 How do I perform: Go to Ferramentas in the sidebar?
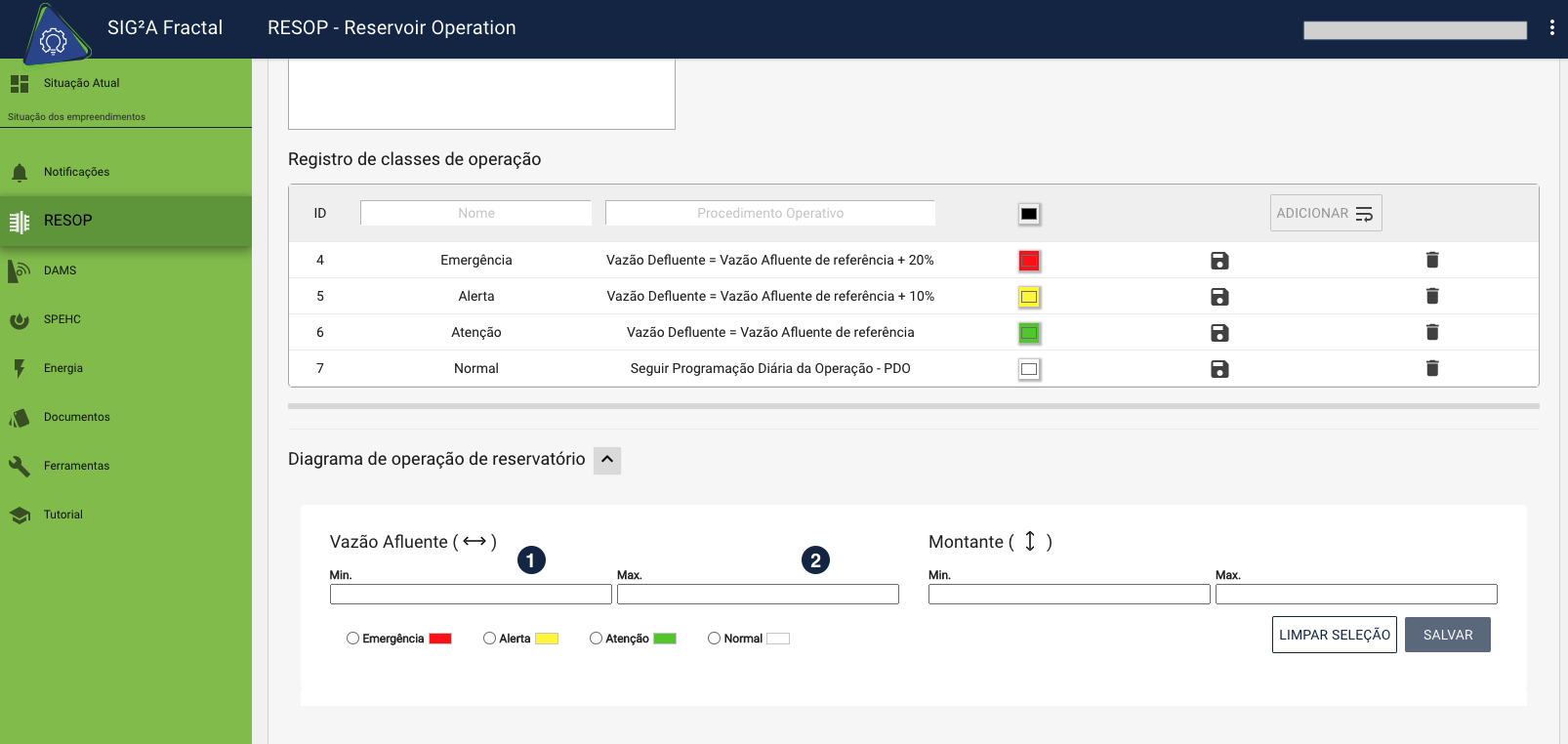pos(76,466)
